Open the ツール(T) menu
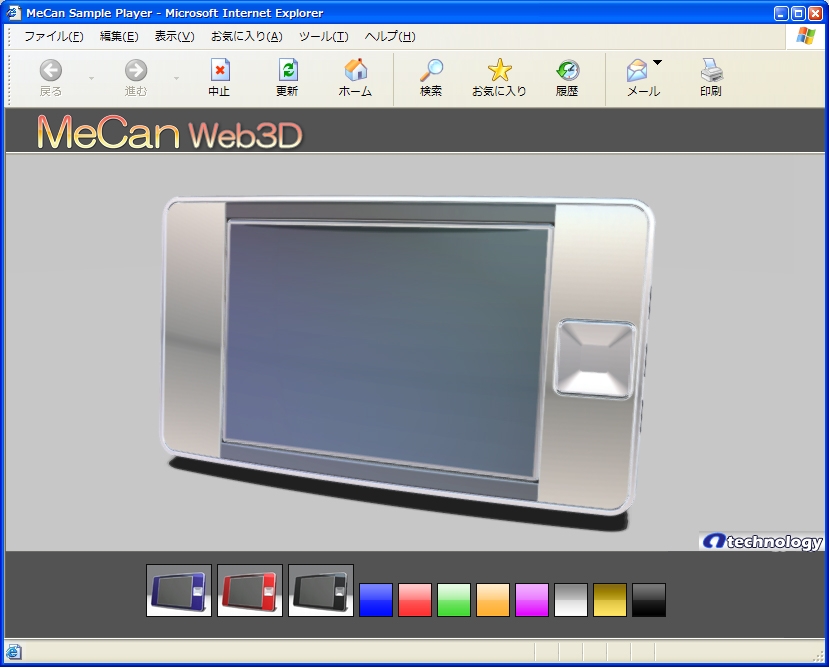 [324, 36]
